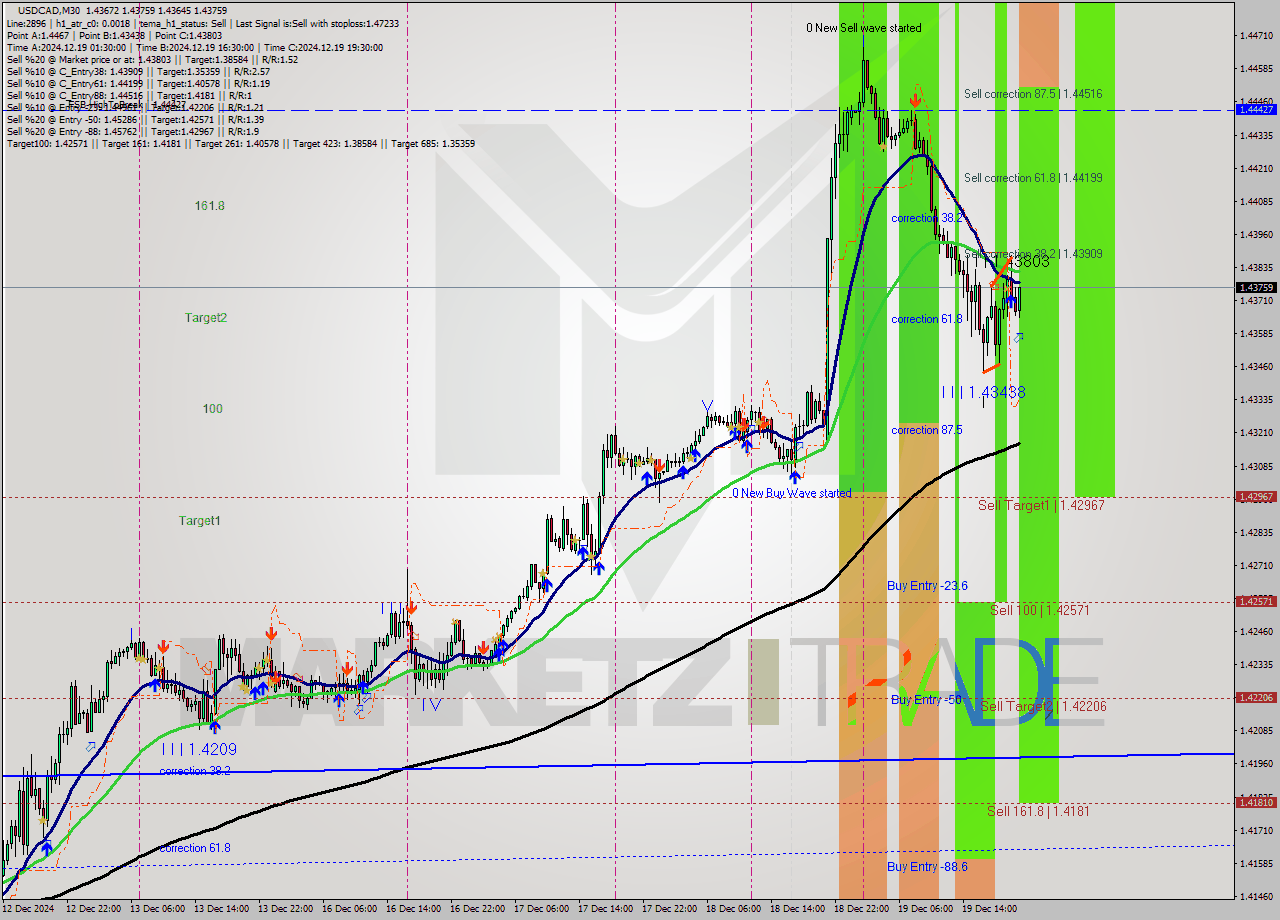Click the green '161.8' level label
Viewport: 1280px width, 920px height.
click(x=210, y=206)
